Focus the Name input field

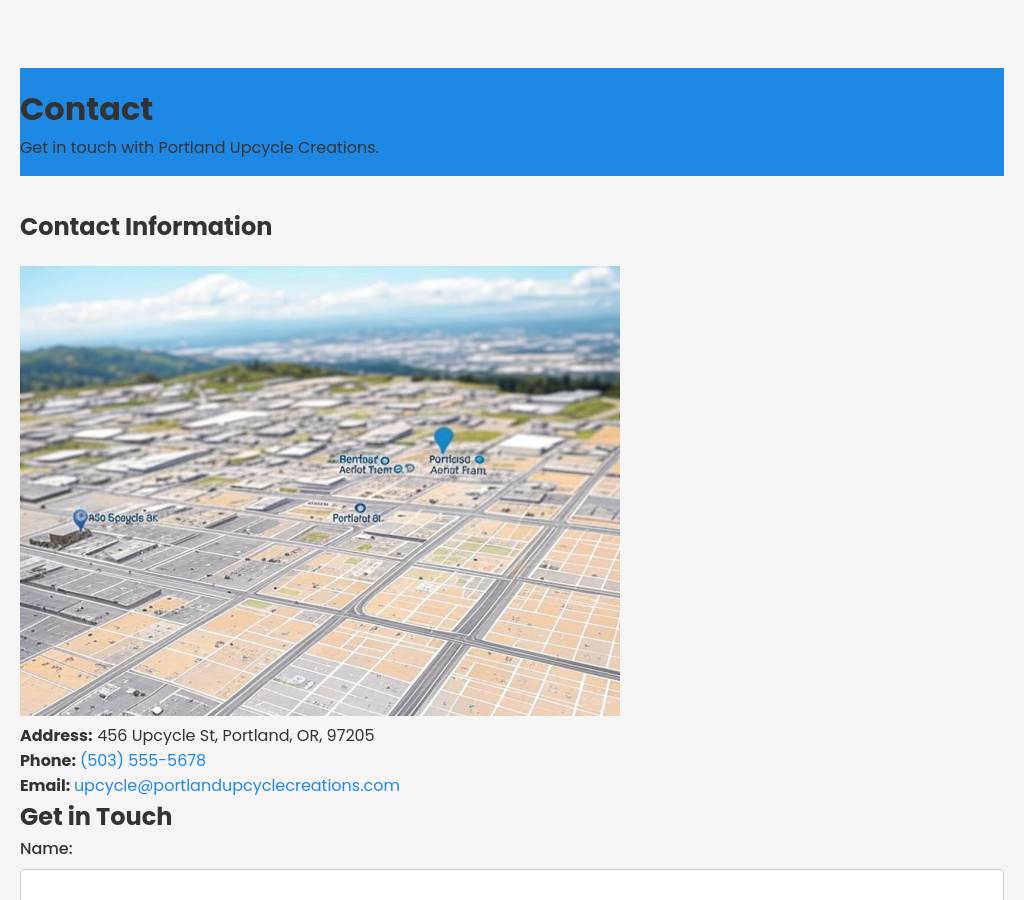point(511,885)
